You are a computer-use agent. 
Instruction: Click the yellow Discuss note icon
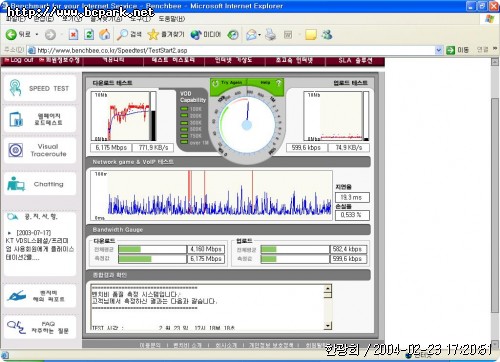click(311, 34)
